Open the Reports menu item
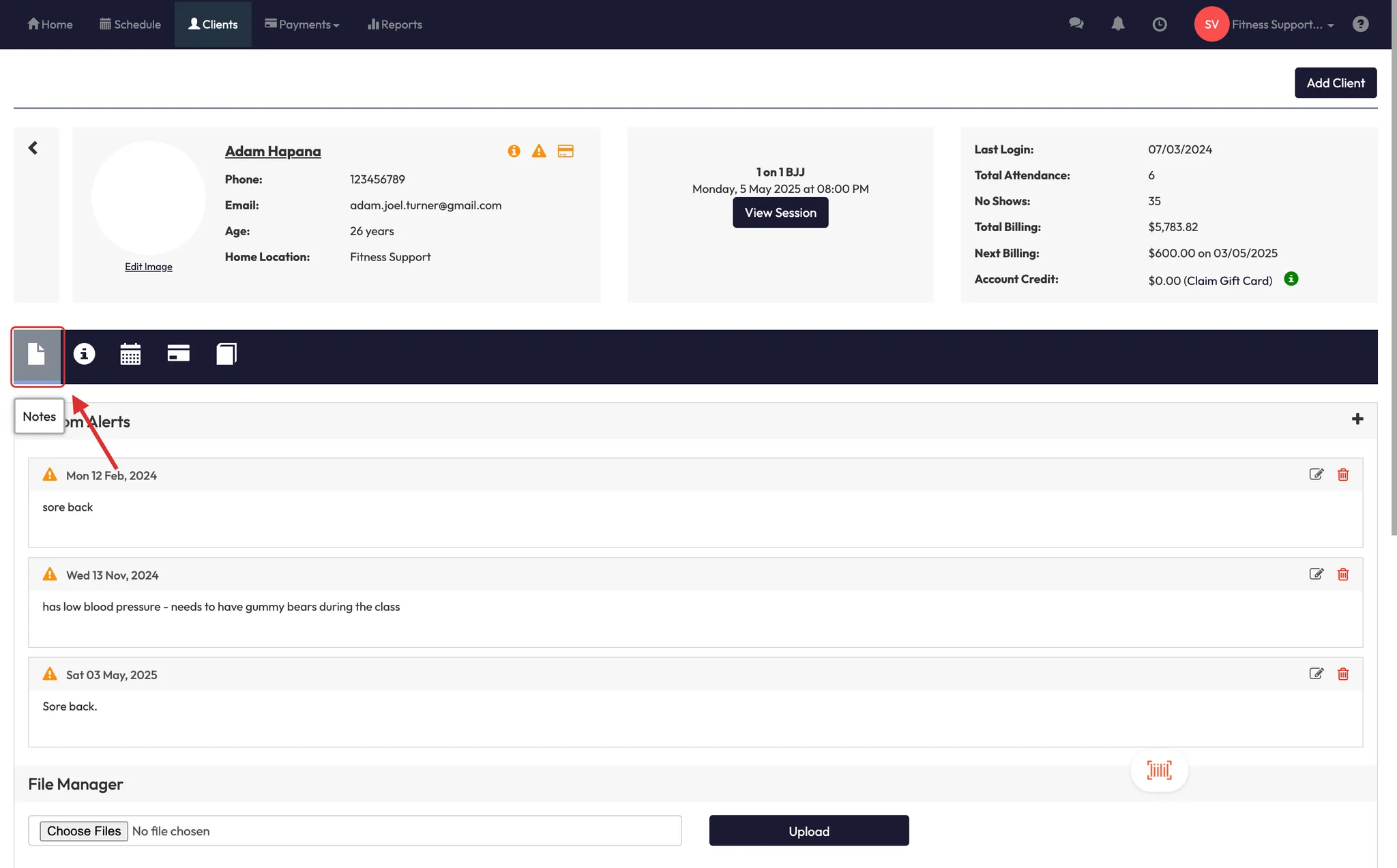This screenshot has height=868, width=1397. (x=395, y=25)
